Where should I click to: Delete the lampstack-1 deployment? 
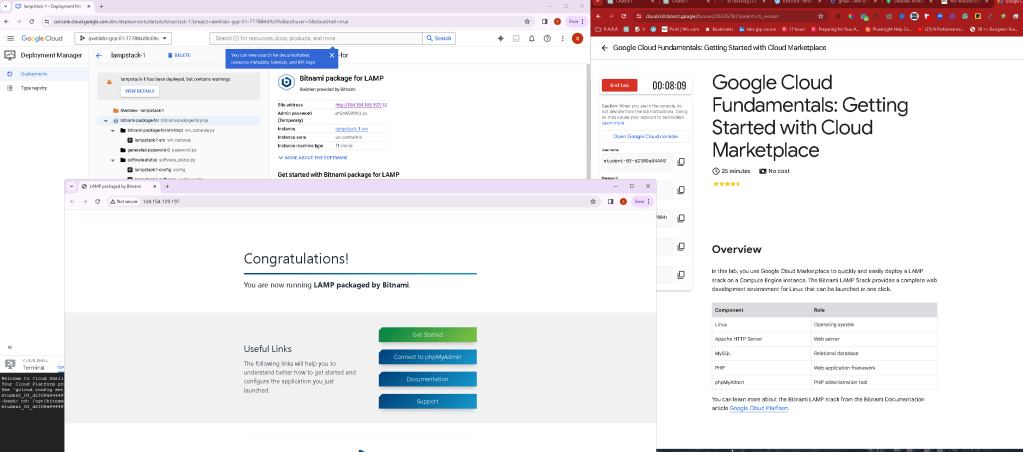coord(179,56)
